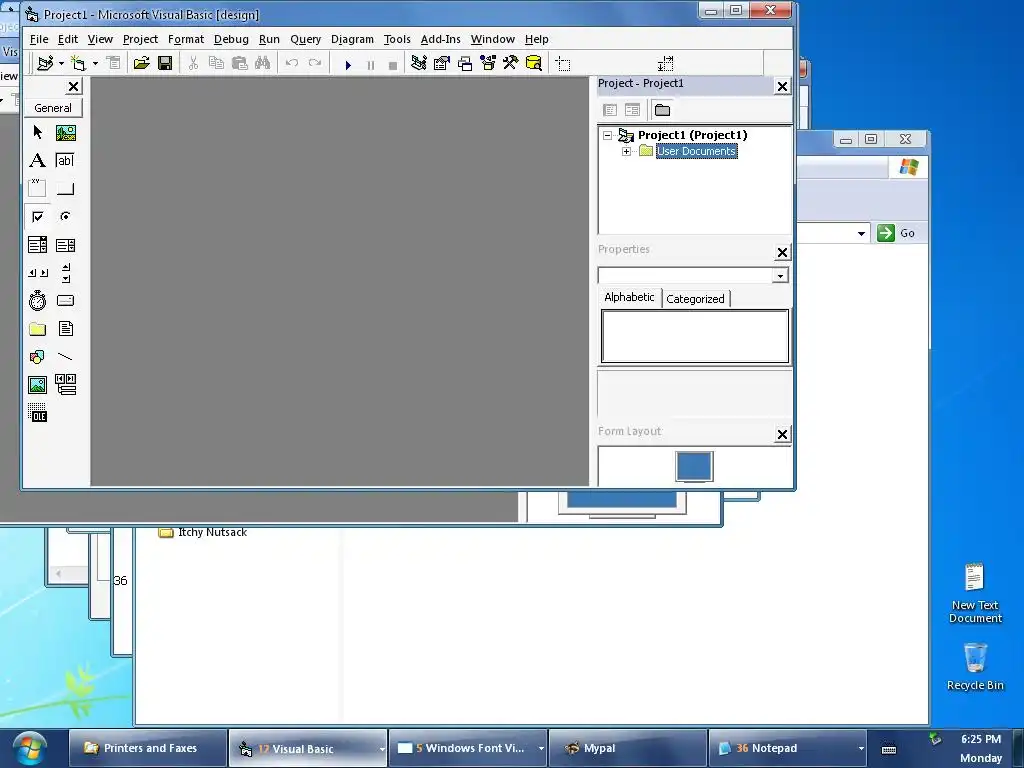Screen dimensions: 1024x768
Task: Click the Add Standard EXE Project toolbar icon
Action: pyautogui.click(x=45, y=63)
